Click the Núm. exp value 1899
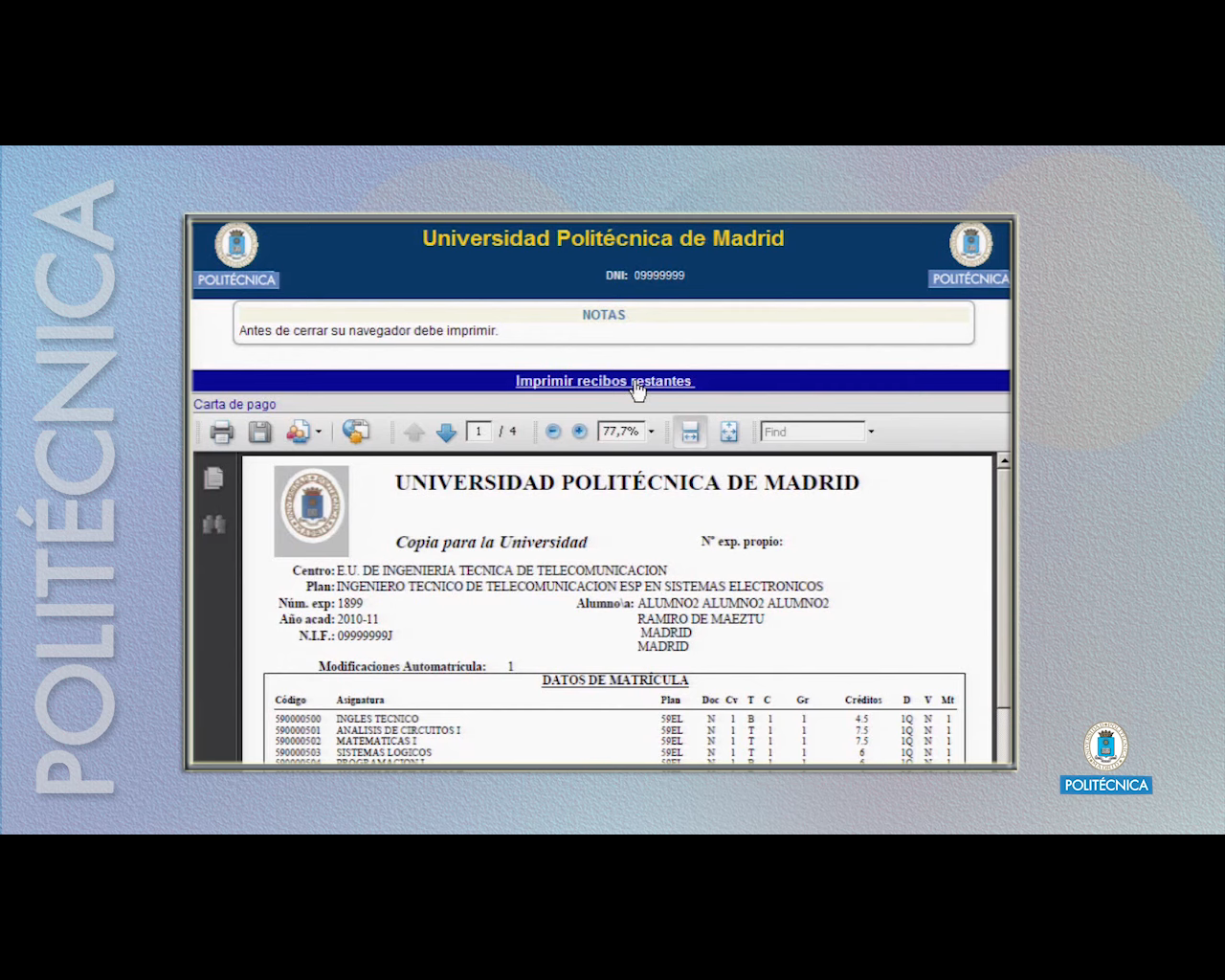The image size is (1225, 980). [350, 604]
